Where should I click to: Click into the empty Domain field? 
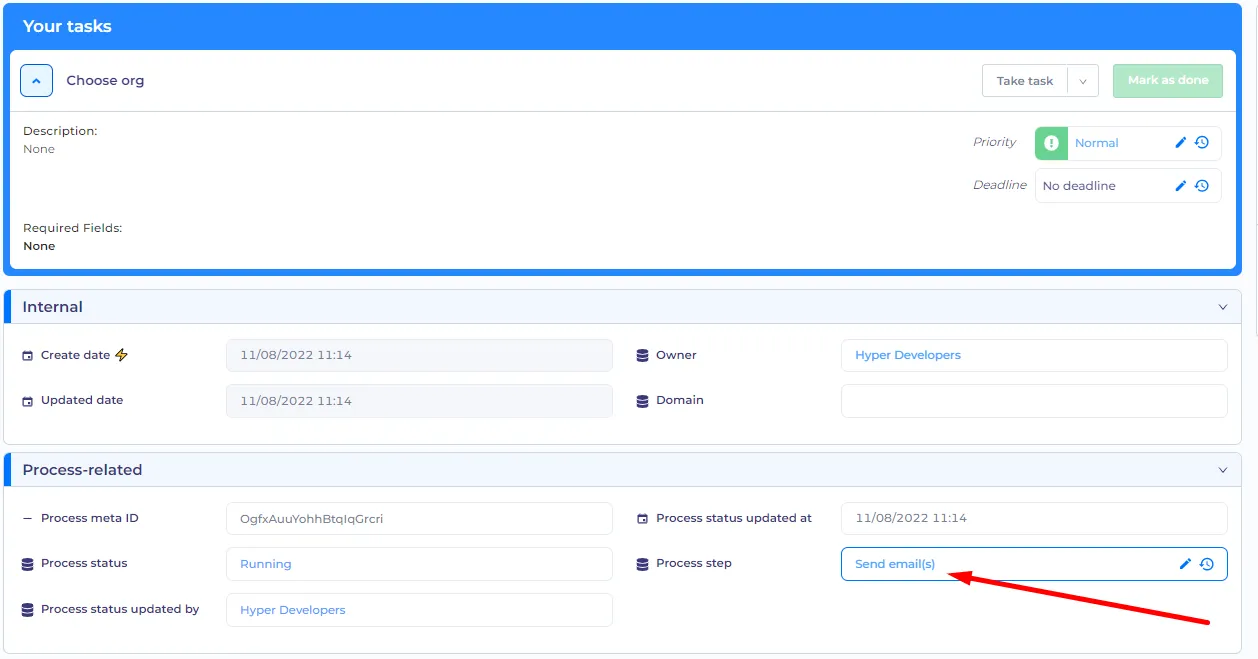(x=1034, y=401)
